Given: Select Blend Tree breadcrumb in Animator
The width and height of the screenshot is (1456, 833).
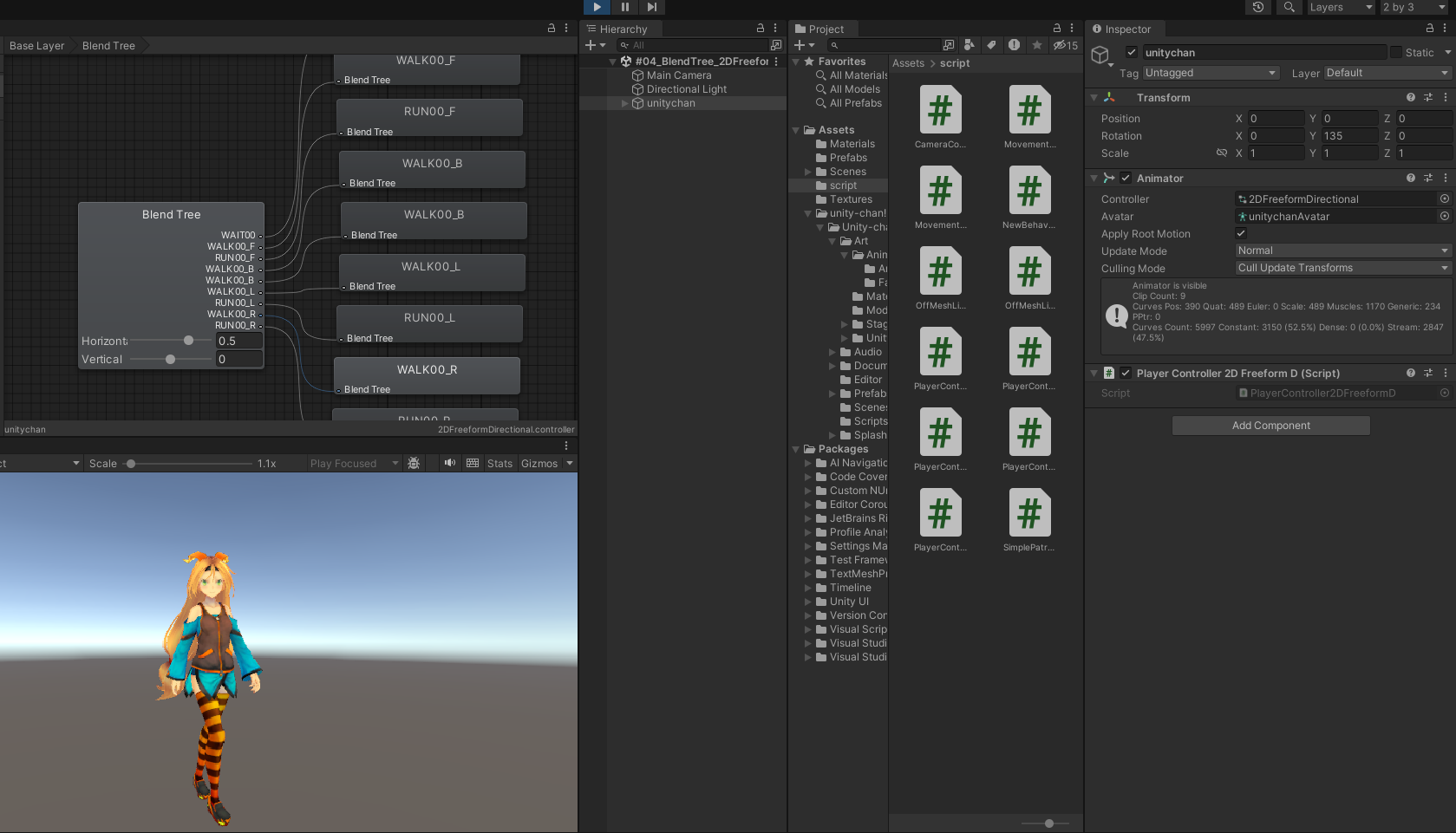Looking at the screenshot, I should tap(108, 46).
